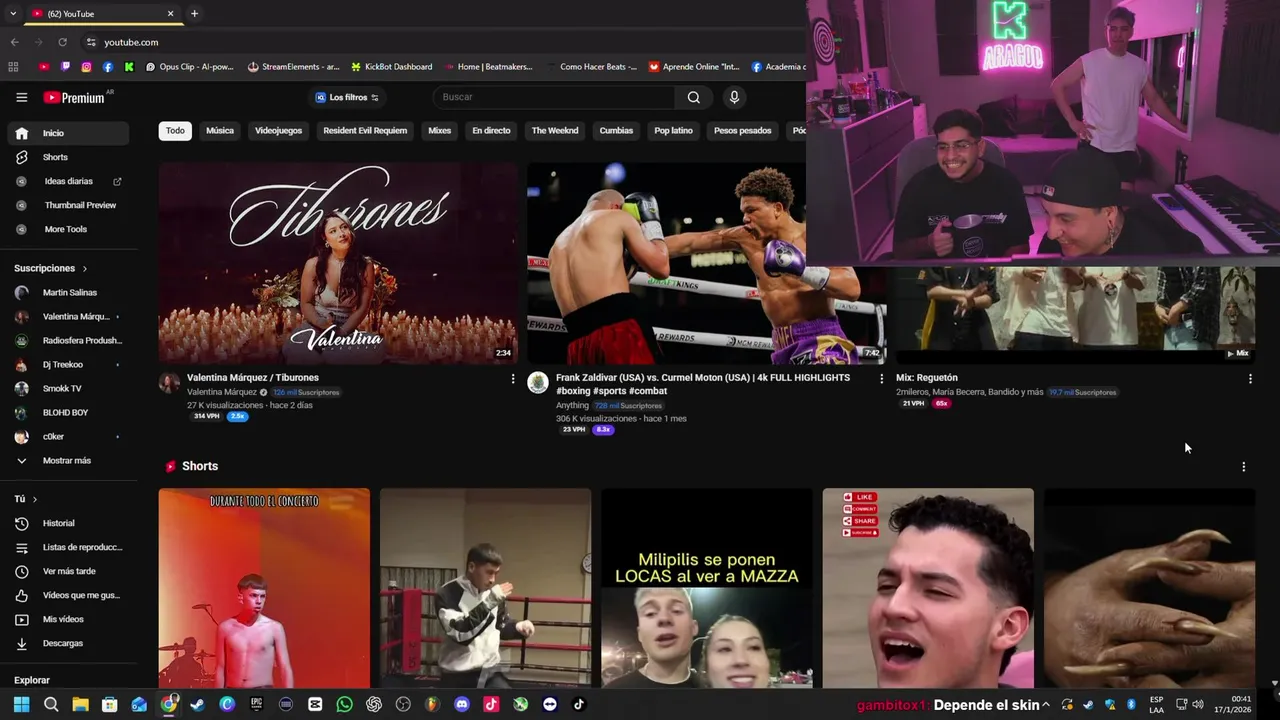Open options menu for boxing highlights video
The height and width of the screenshot is (720, 1280).
coord(881,379)
